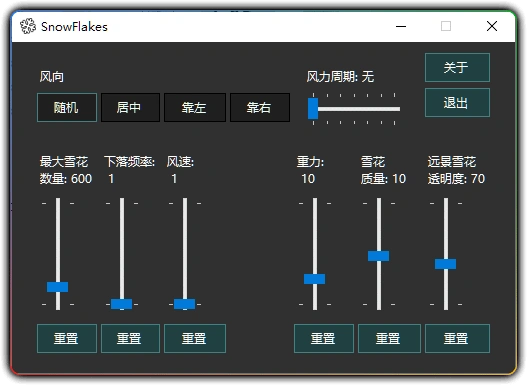527x385 pixels.
Task: Minimize the SnowFlakes window
Action: click(401, 26)
